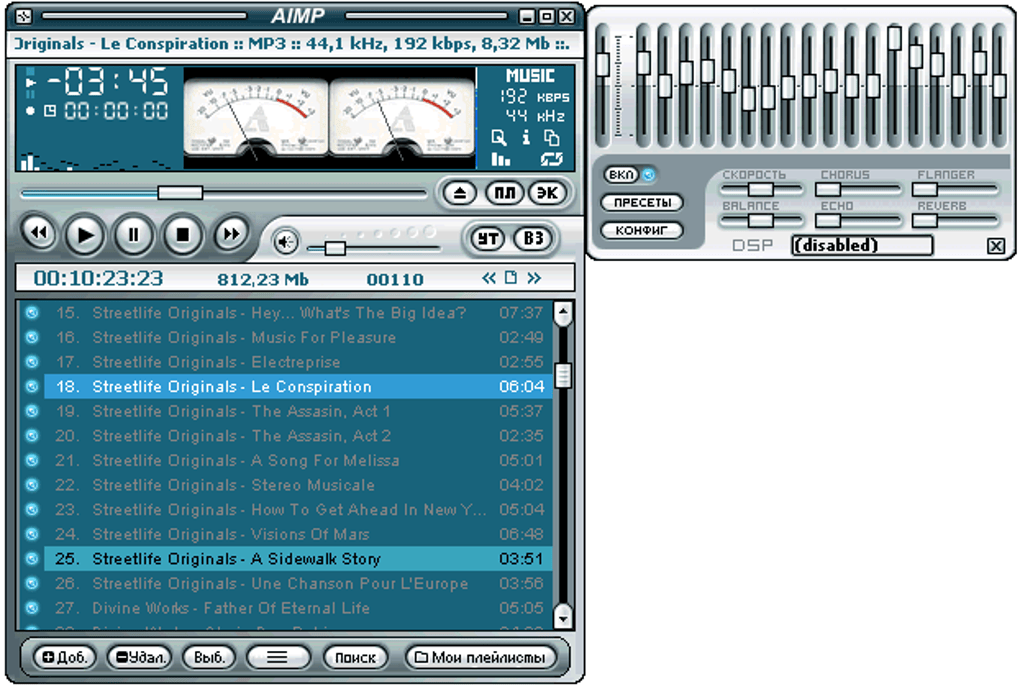Click the -03:45 remaining time display
Screen dimensions: 1020x689
108,83
